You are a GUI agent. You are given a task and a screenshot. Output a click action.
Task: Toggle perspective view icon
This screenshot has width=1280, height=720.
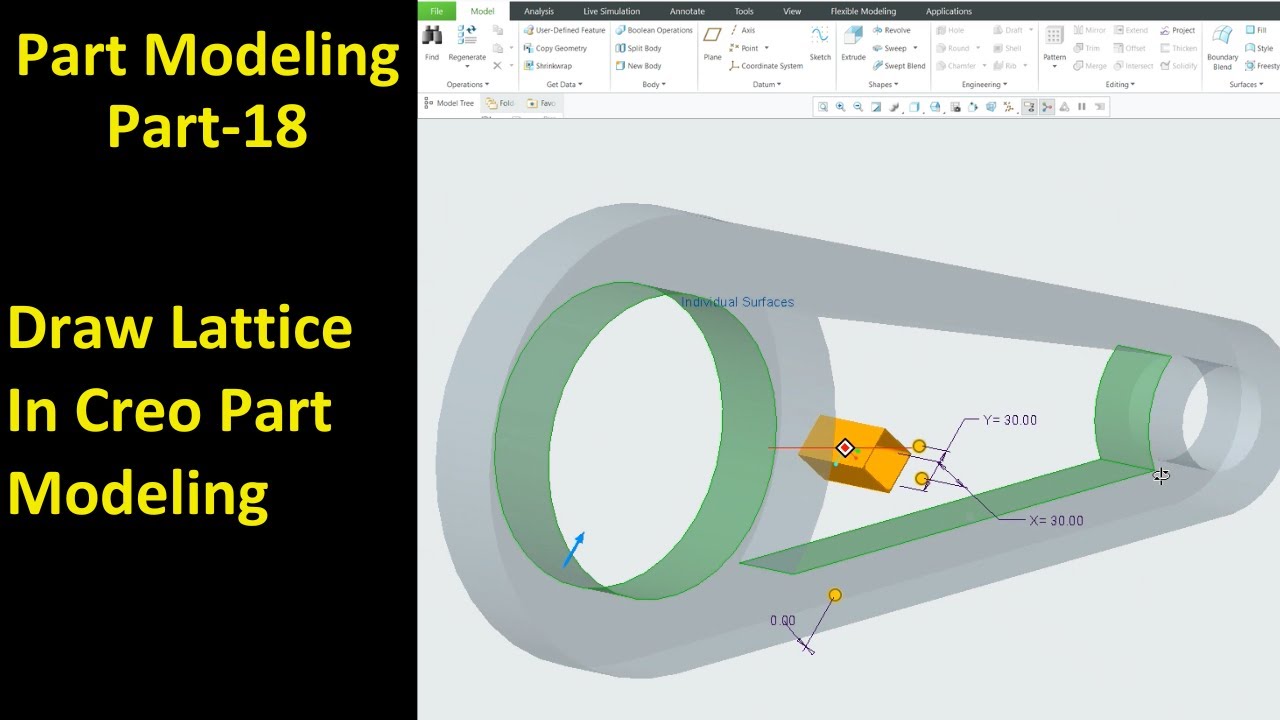click(x=991, y=107)
